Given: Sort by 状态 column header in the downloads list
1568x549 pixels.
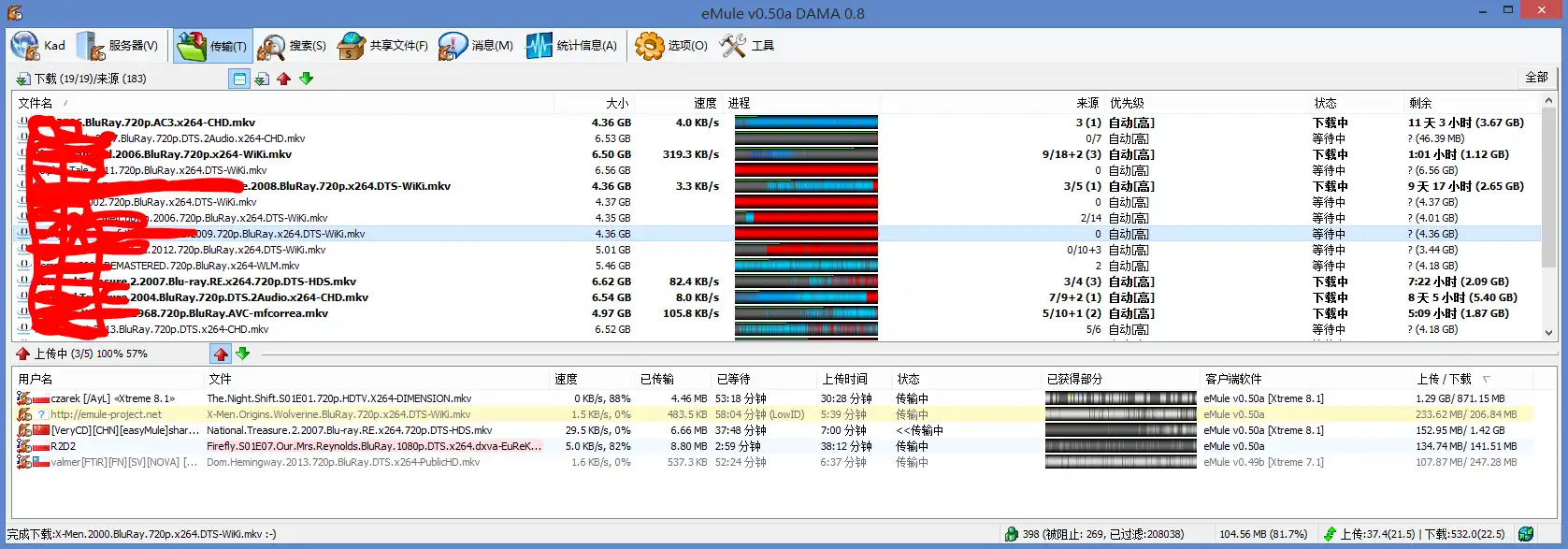Looking at the screenshot, I should 1357,103.
